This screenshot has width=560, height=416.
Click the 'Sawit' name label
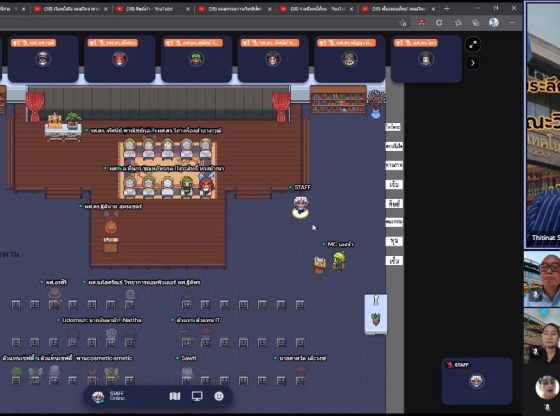pos(186,358)
